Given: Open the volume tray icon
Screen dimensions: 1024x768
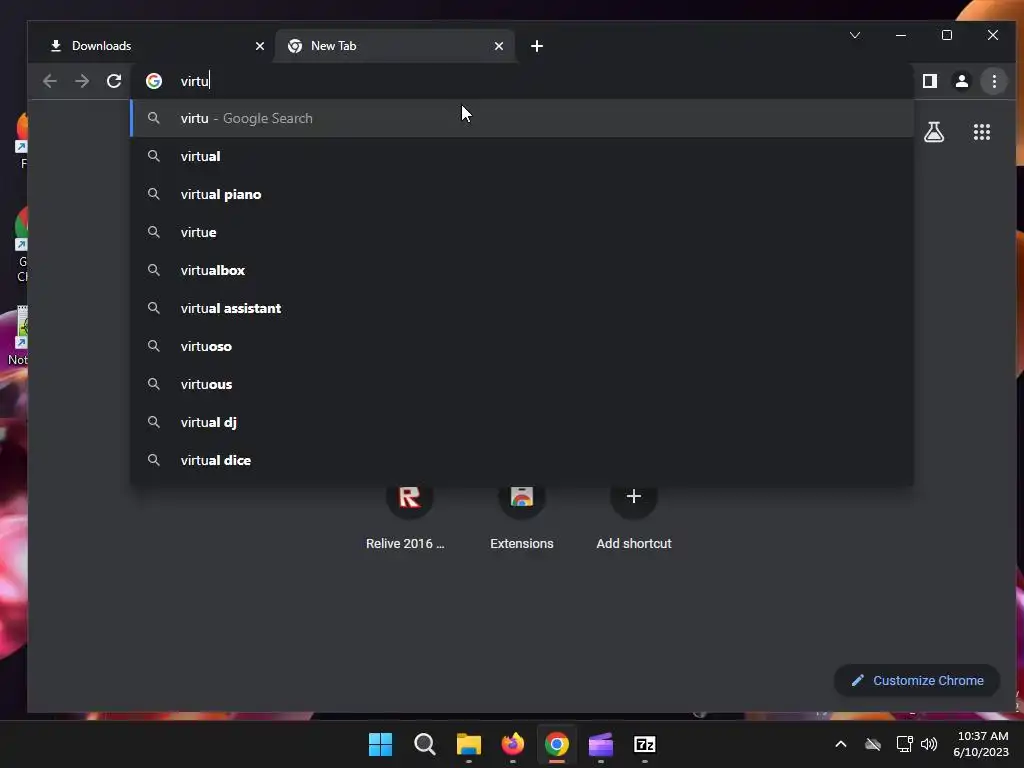Looking at the screenshot, I should click(x=929, y=744).
